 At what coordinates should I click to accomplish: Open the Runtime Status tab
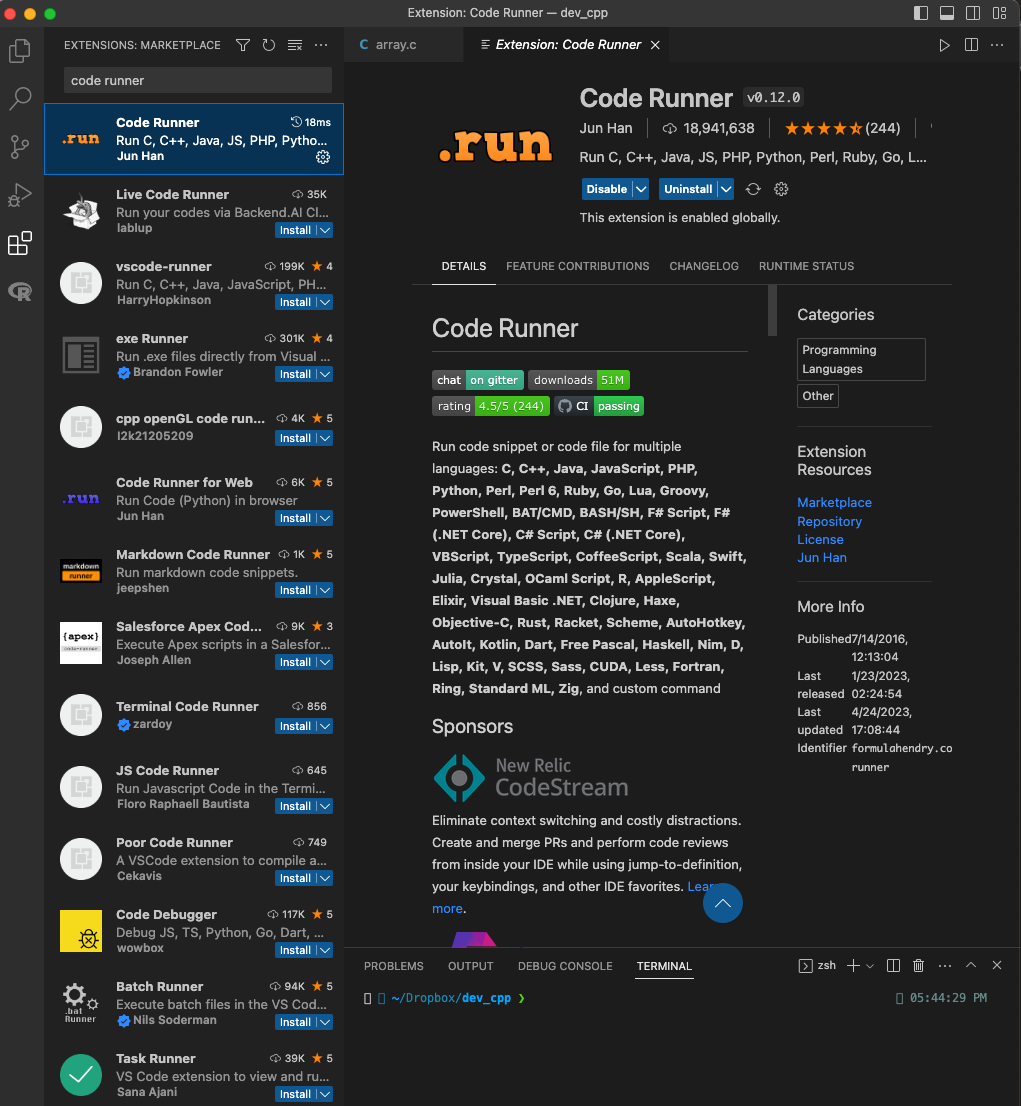(806, 266)
